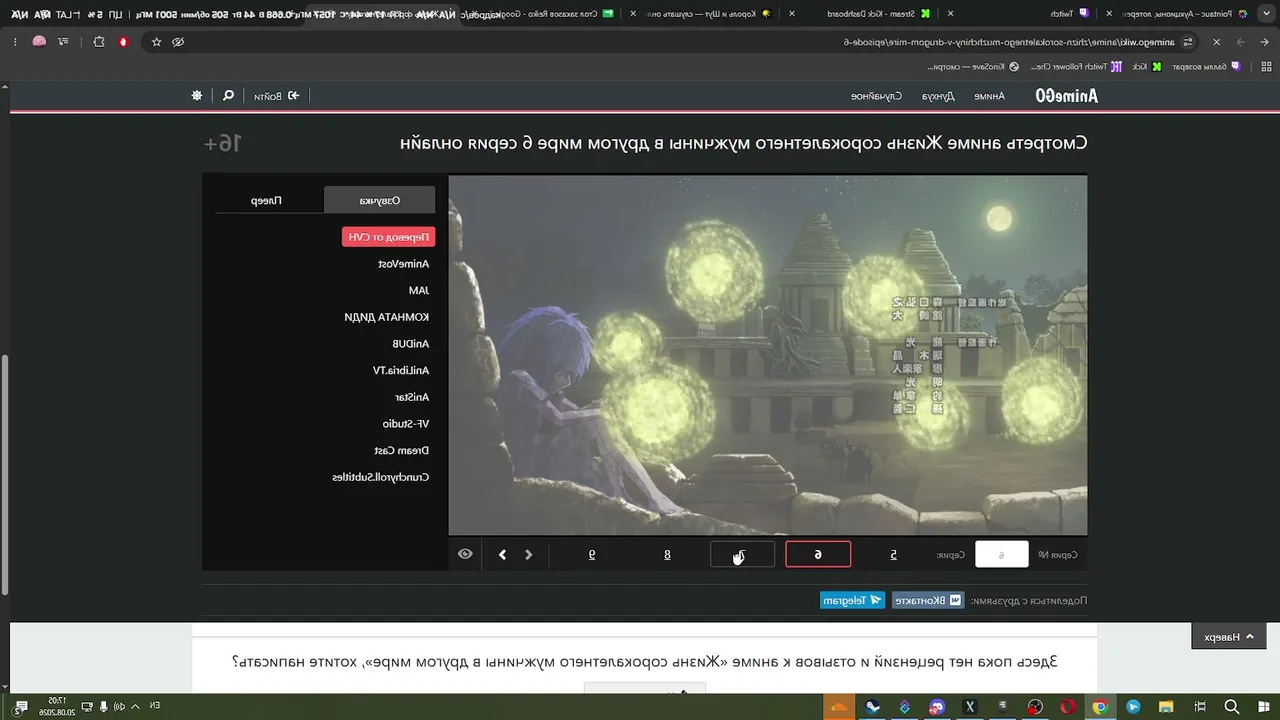The width and height of the screenshot is (1280, 720).
Task: Click the Войти login link
Action: [x=276, y=96]
